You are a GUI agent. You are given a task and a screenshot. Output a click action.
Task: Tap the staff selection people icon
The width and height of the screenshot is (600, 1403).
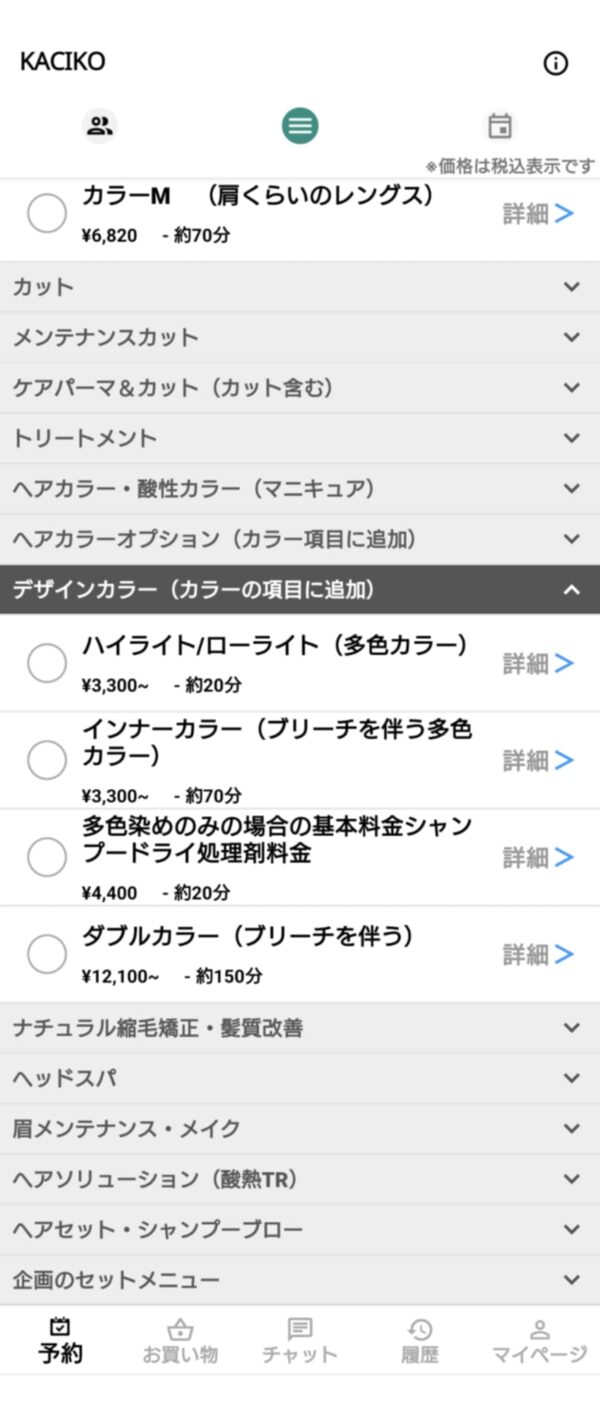tap(99, 126)
